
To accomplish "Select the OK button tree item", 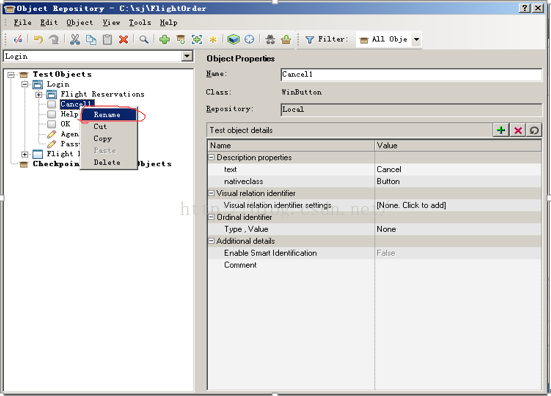I will [x=65, y=124].
